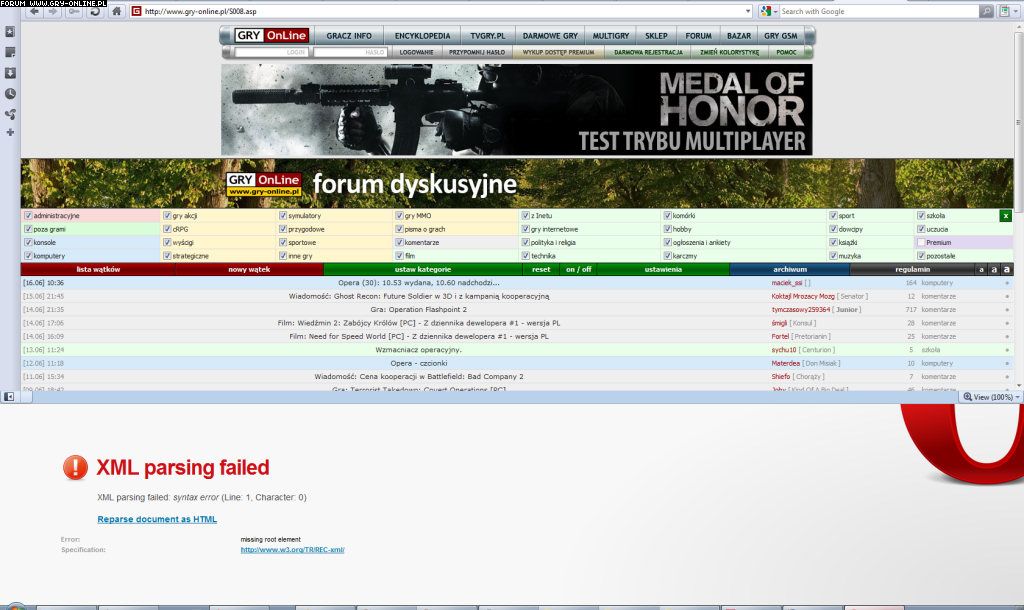Screen dimensions: 1024x610
Task: Click the nowy wątek button
Action: (249, 269)
